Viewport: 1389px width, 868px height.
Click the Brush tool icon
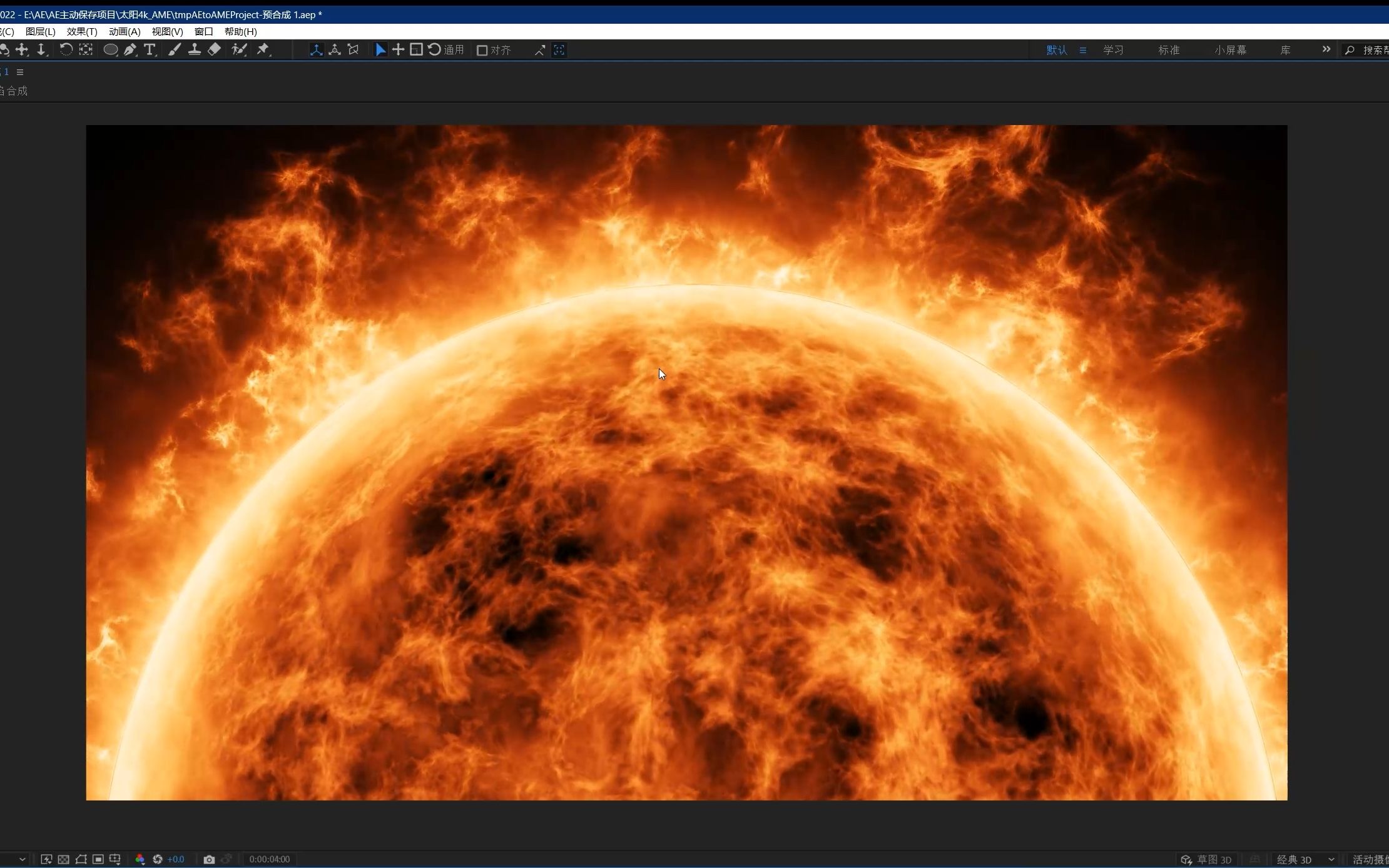click(x=173, y=50)
